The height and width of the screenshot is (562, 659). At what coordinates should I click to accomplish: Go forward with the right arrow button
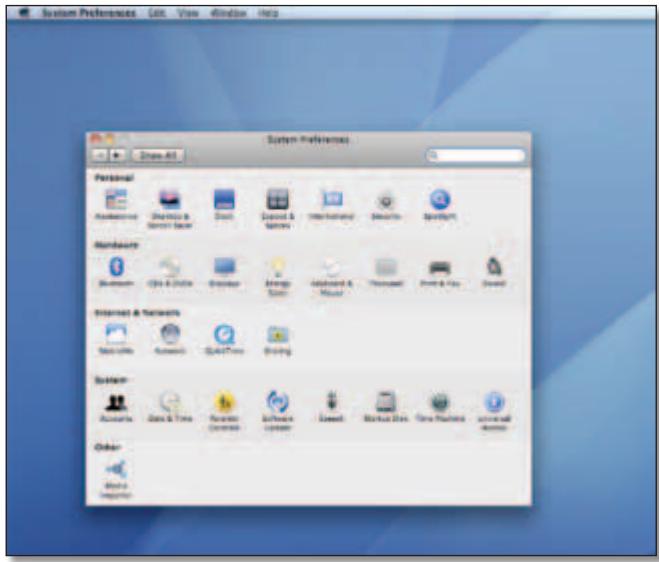117,155
